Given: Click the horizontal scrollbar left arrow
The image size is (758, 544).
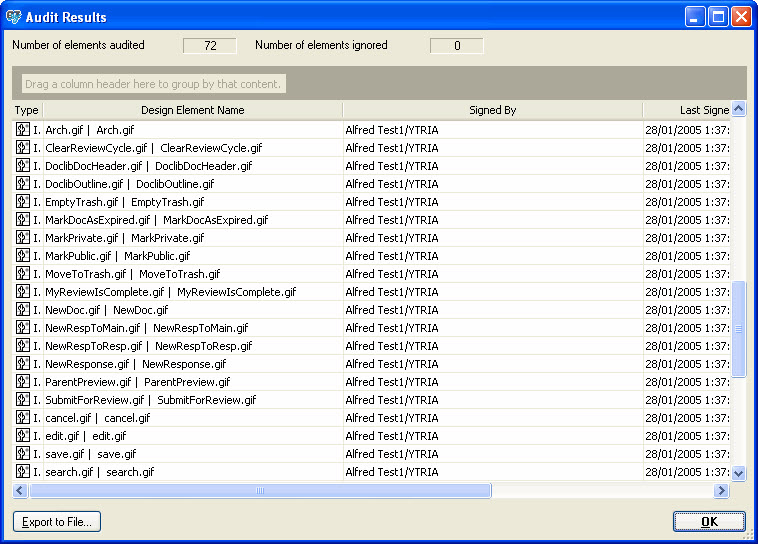Looking at the screenshot, I should pyautogui.click(x=20, y=491).
